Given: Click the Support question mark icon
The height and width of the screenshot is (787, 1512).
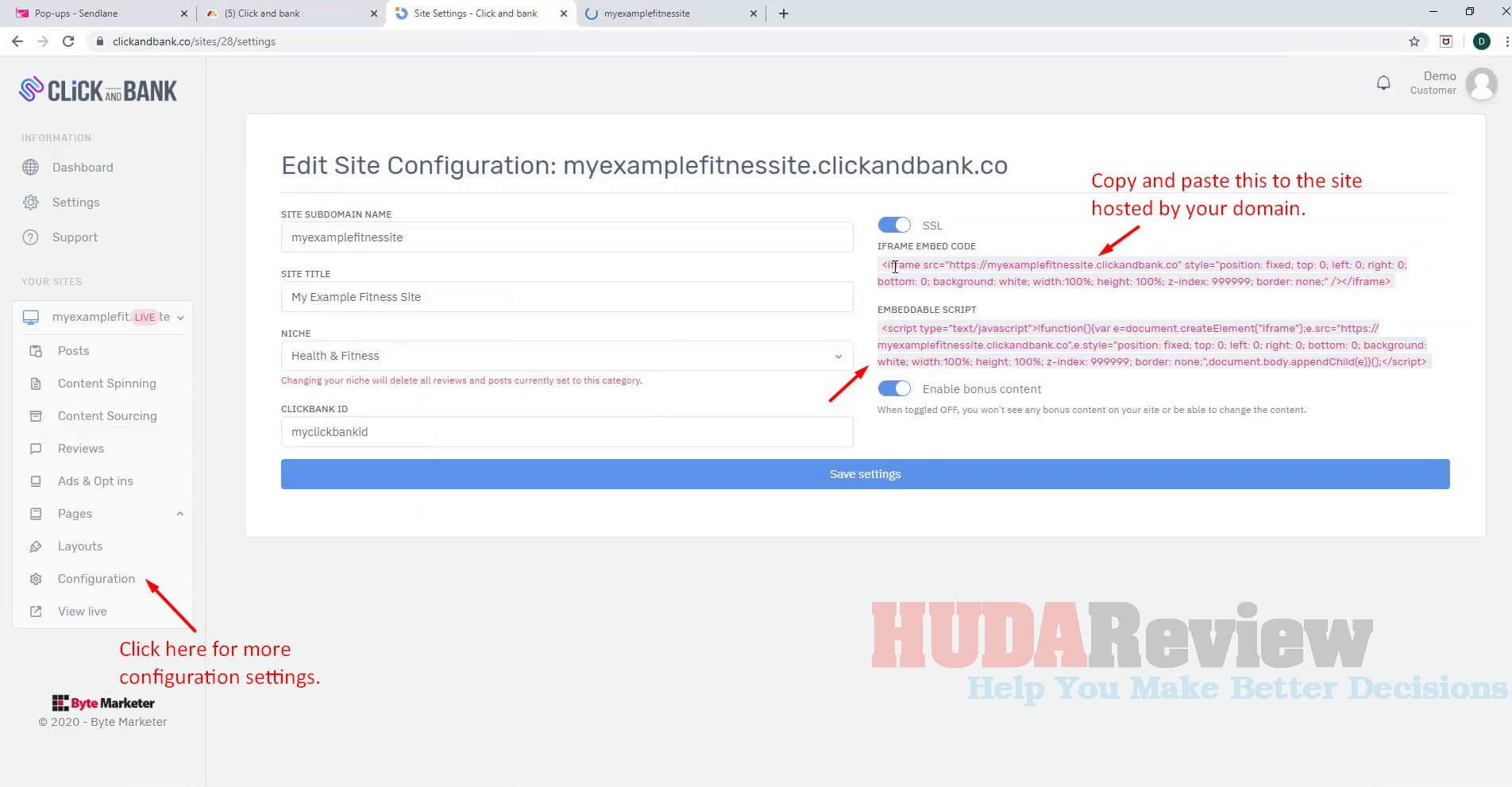Looking at the screenshot, I should pyautogui.click(x=31, y=237).
